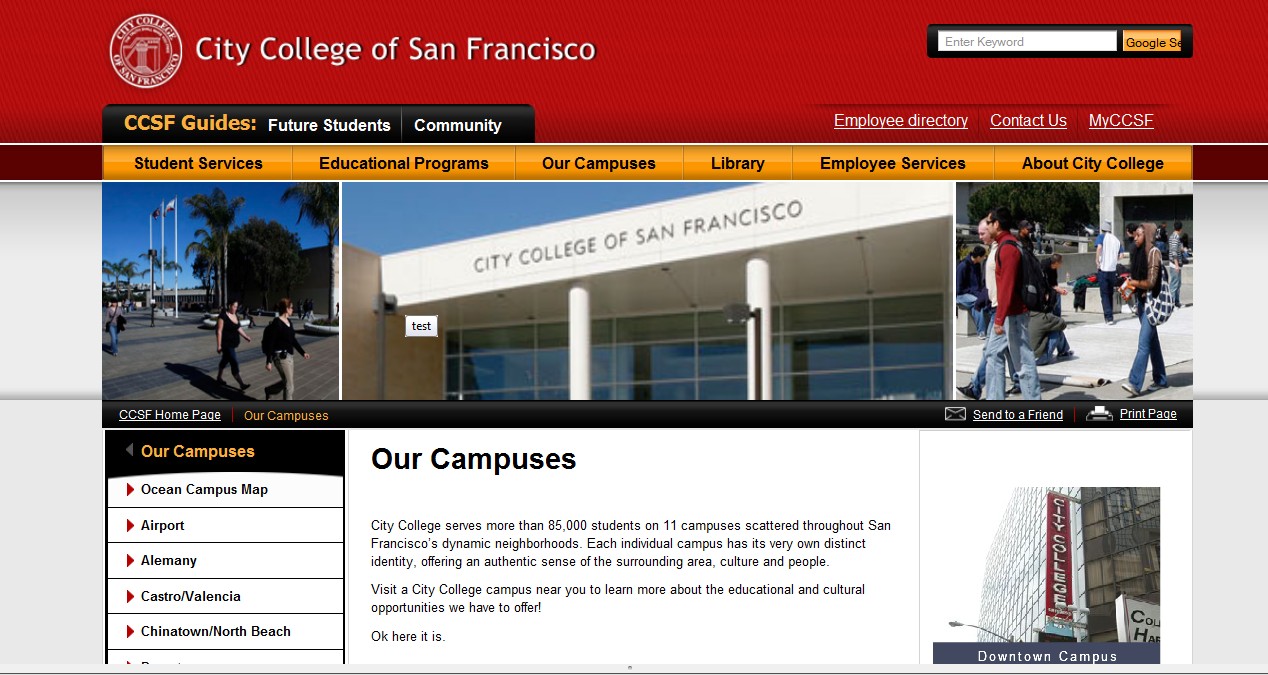
Task: Open the About City College menu
Action: [x=1092, y=163]
